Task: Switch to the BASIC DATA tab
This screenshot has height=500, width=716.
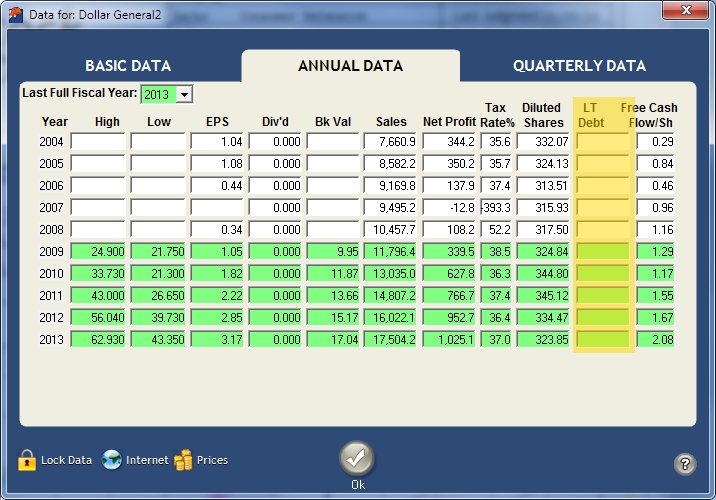Action: [x=128, y=66]
